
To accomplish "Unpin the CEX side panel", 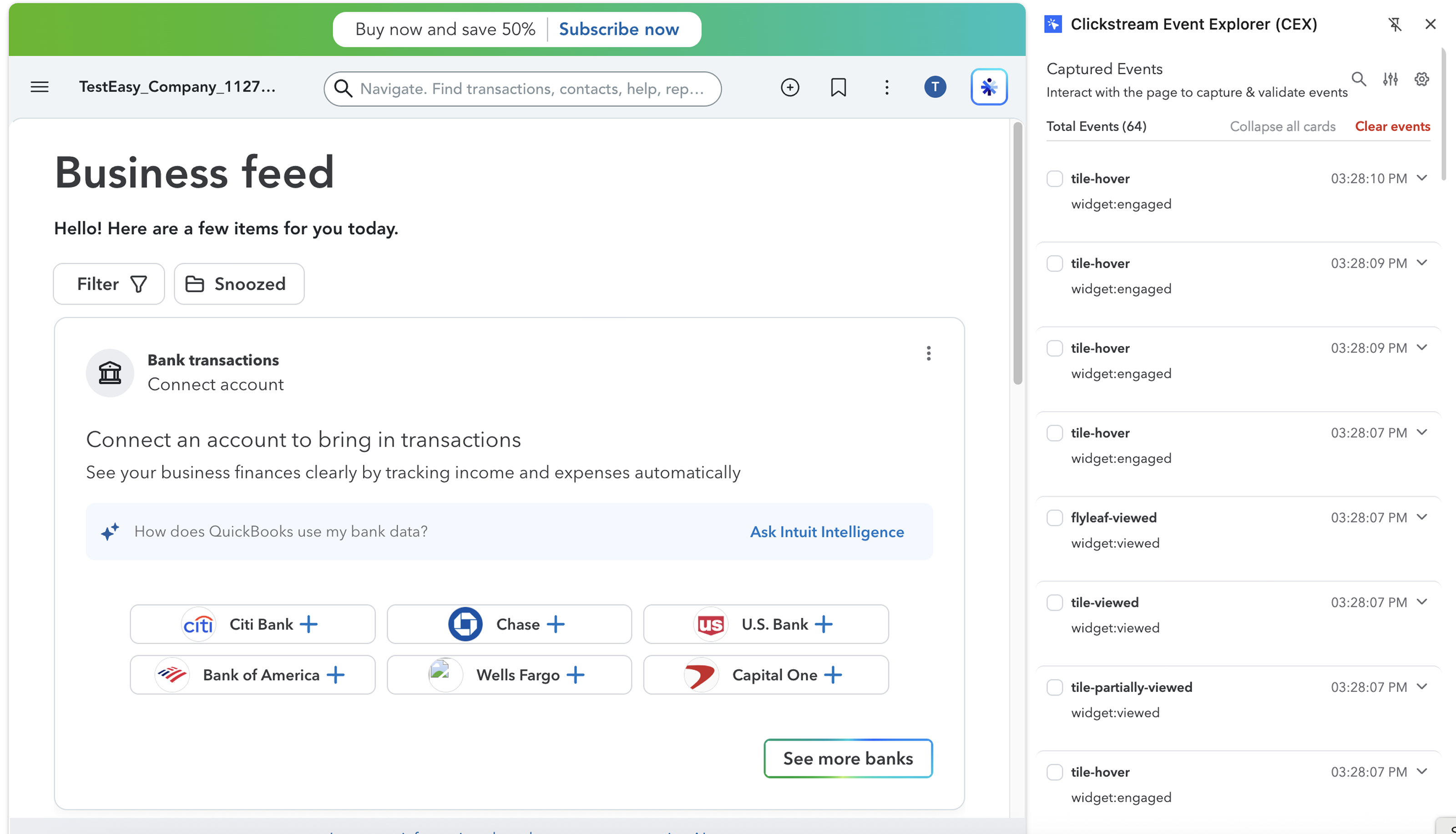I will (1395, 24).
